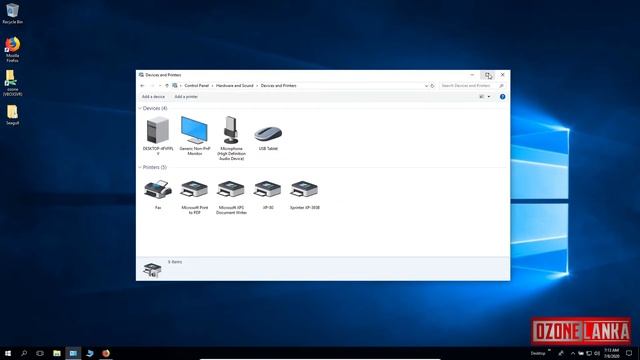Collapse the Devices (4) group
This screenshot has height=360, width=640.
(x=140, y=108)
